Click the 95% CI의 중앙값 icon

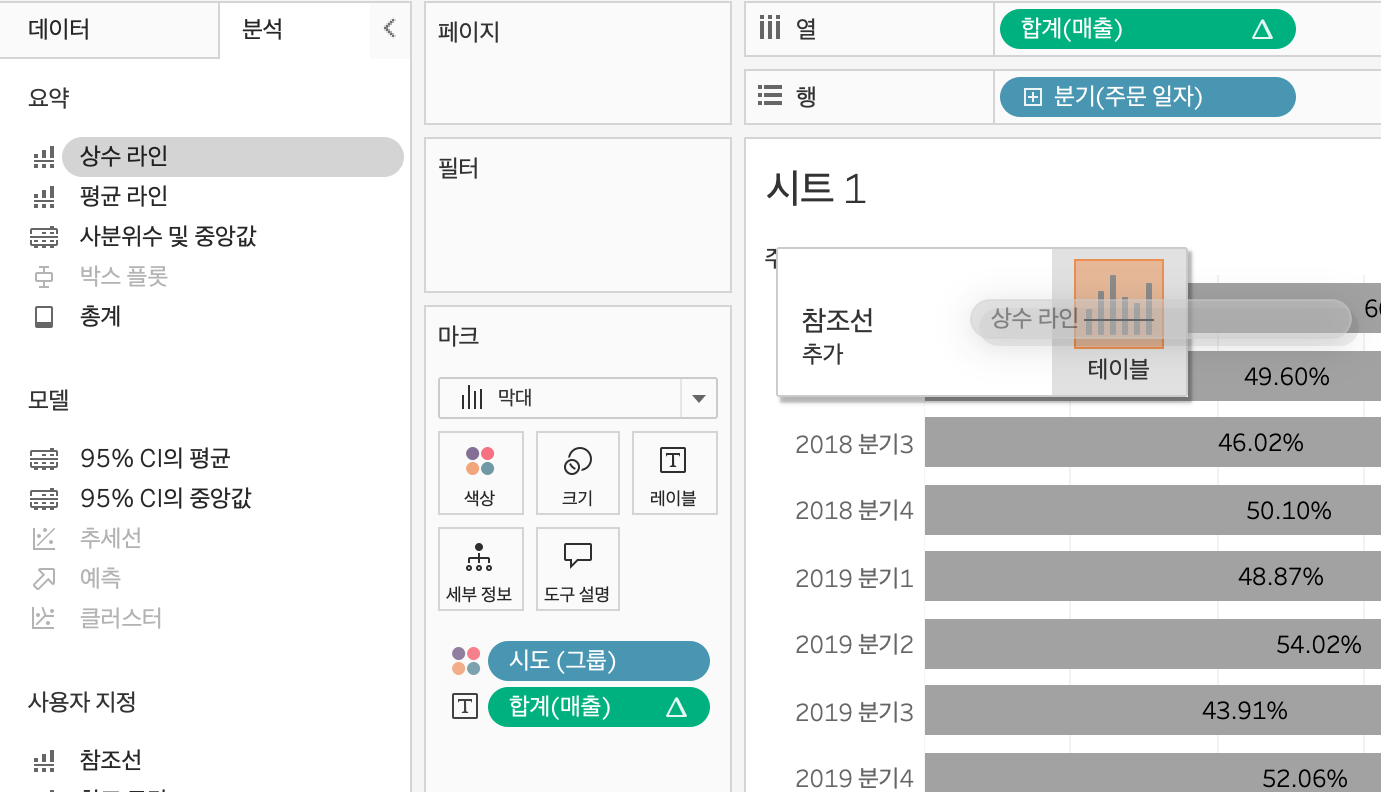pyautogui.click(x=44, y=498)
